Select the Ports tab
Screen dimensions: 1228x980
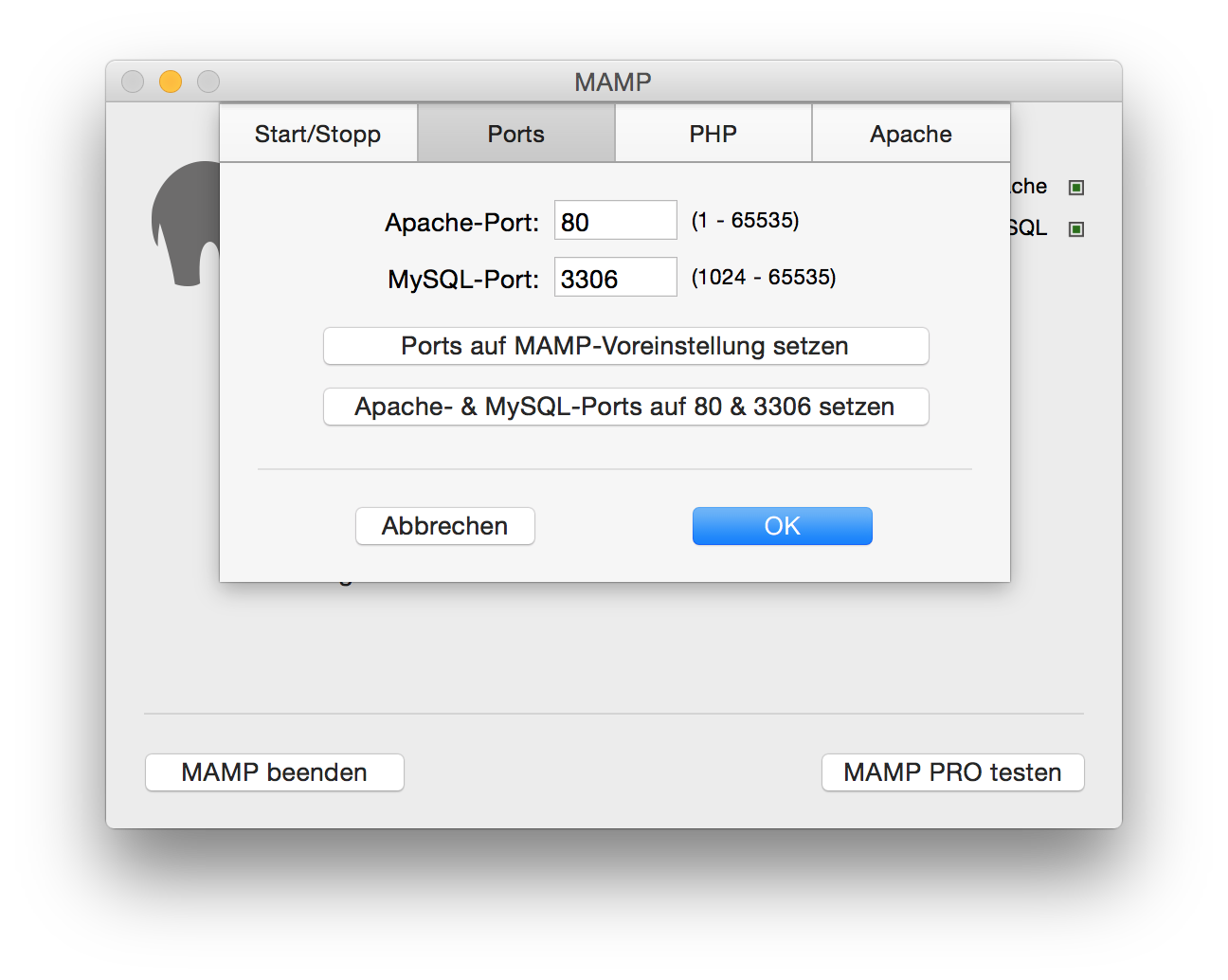click(516, 134)
